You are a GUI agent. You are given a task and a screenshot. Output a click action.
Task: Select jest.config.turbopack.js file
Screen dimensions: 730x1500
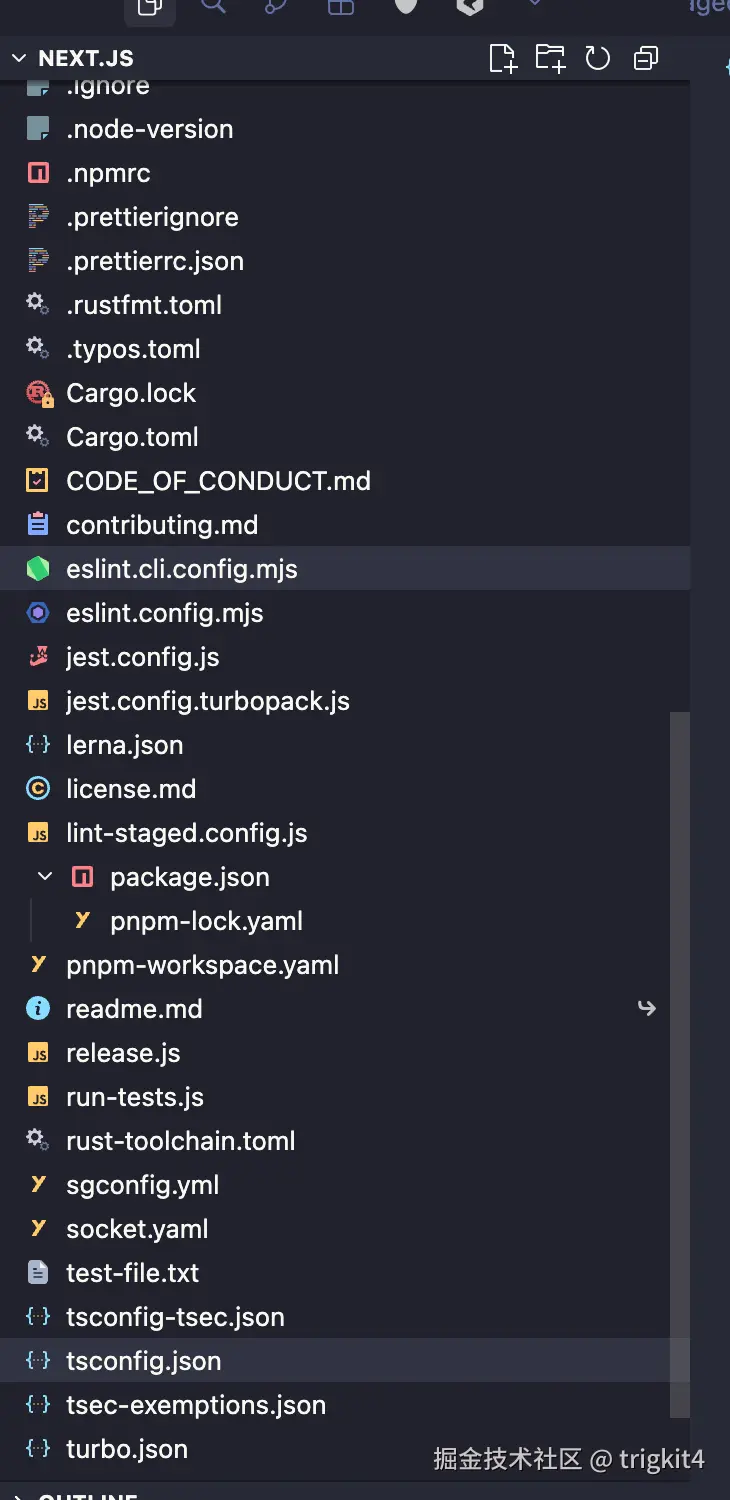207,701
